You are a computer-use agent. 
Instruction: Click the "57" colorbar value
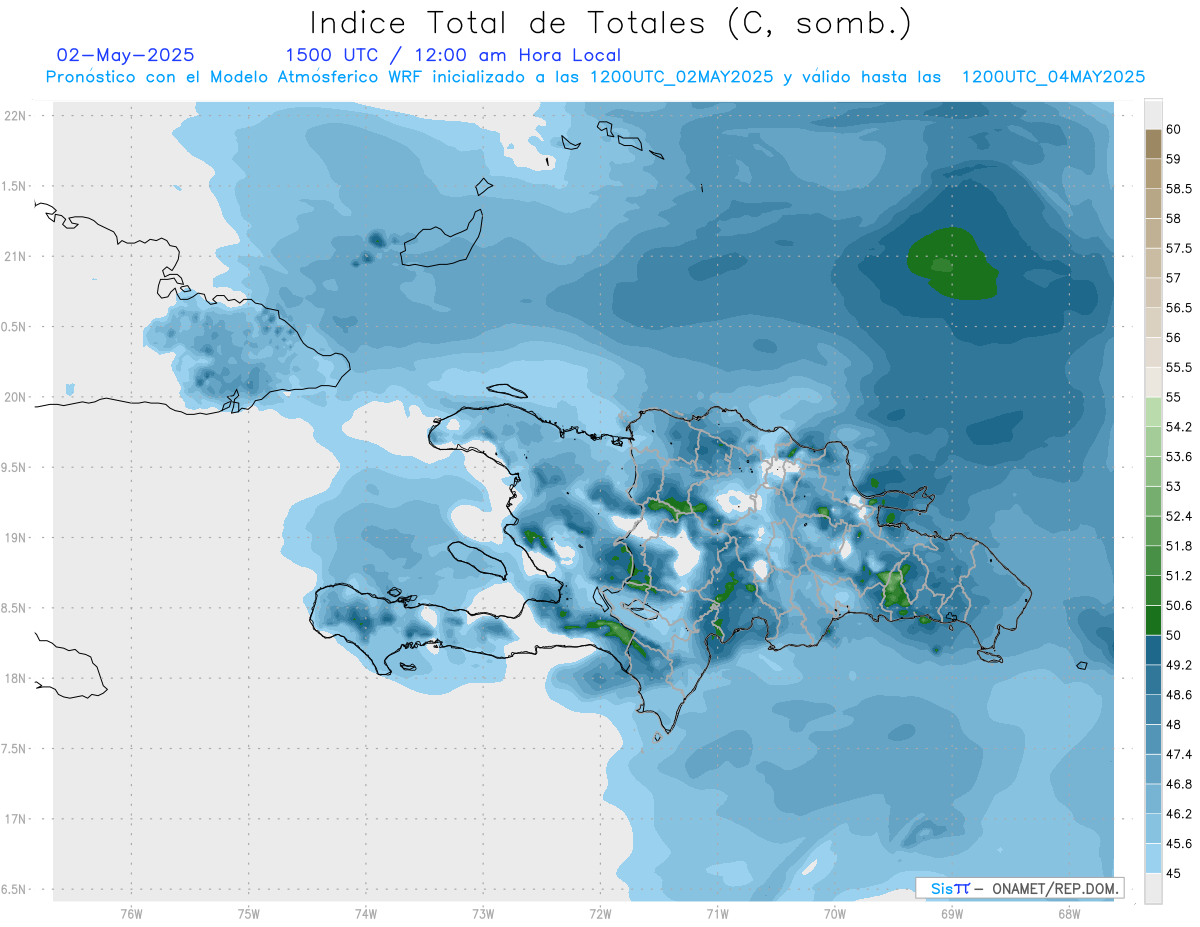(1174, 278)
